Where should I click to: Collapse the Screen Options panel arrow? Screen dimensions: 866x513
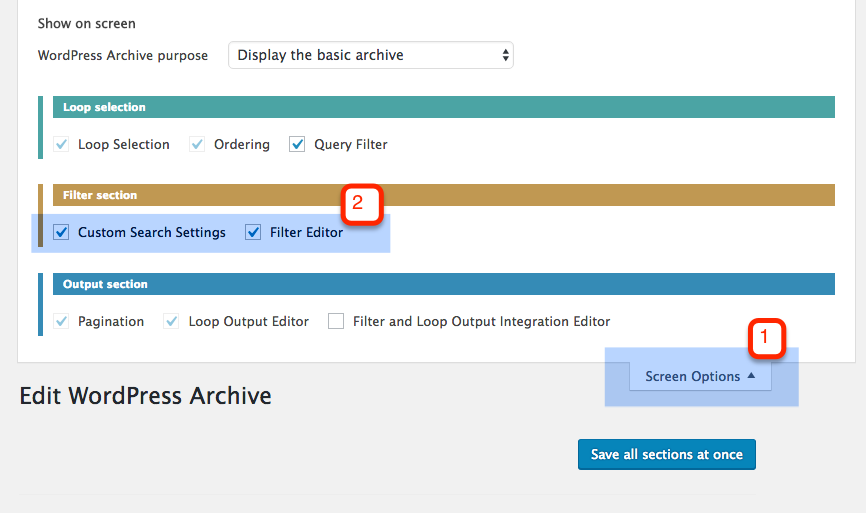(x=751, y=376)
